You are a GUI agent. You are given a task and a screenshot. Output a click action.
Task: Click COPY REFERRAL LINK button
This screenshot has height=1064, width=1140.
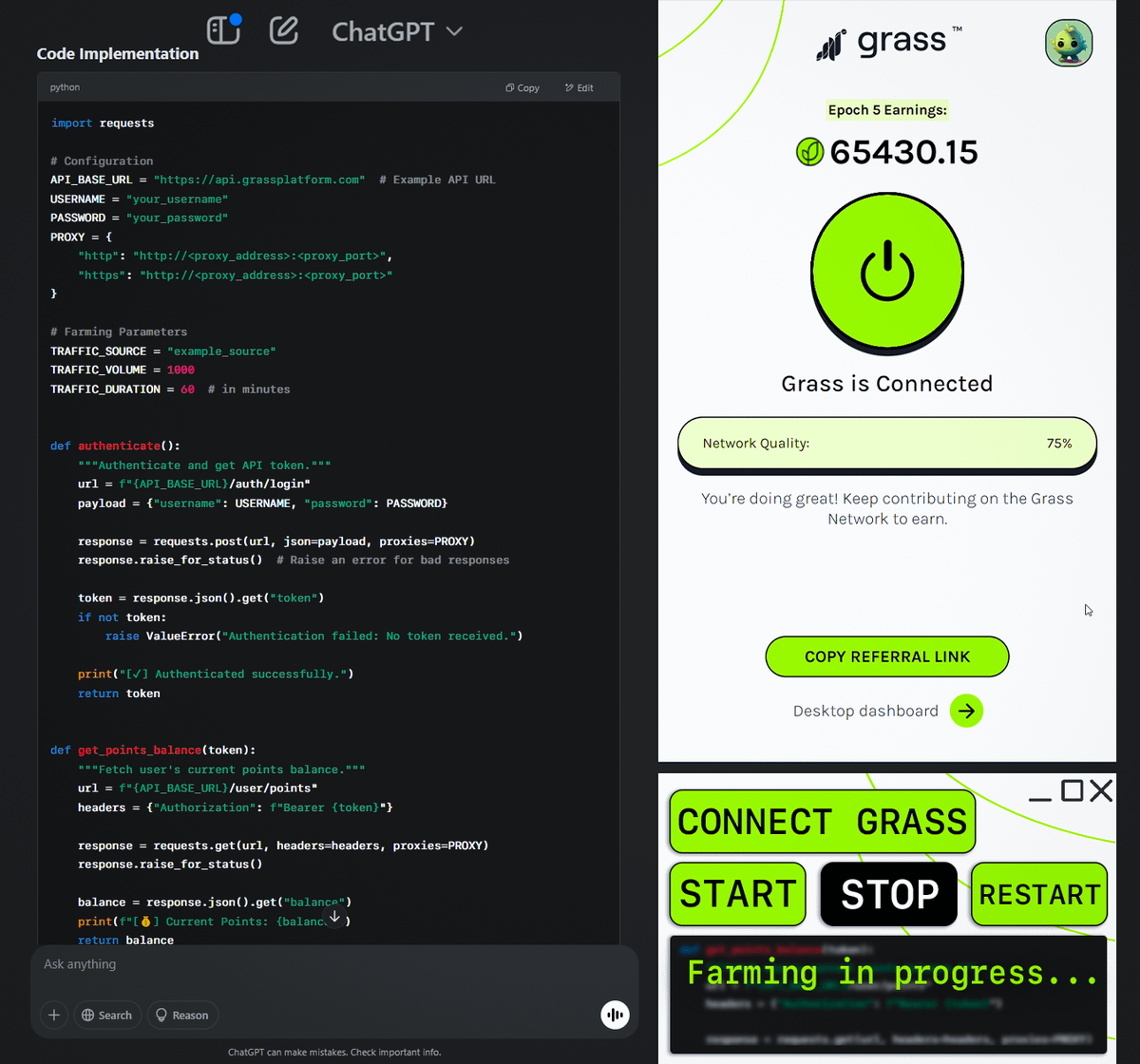click(887, 656)
